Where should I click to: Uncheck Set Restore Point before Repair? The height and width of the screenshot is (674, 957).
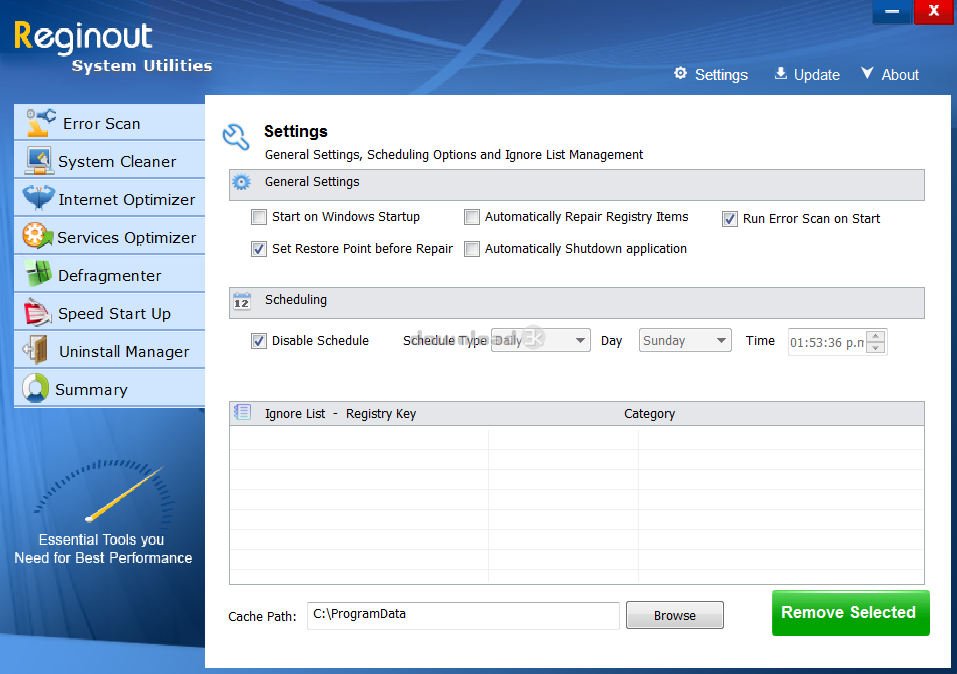click(259, 248)
